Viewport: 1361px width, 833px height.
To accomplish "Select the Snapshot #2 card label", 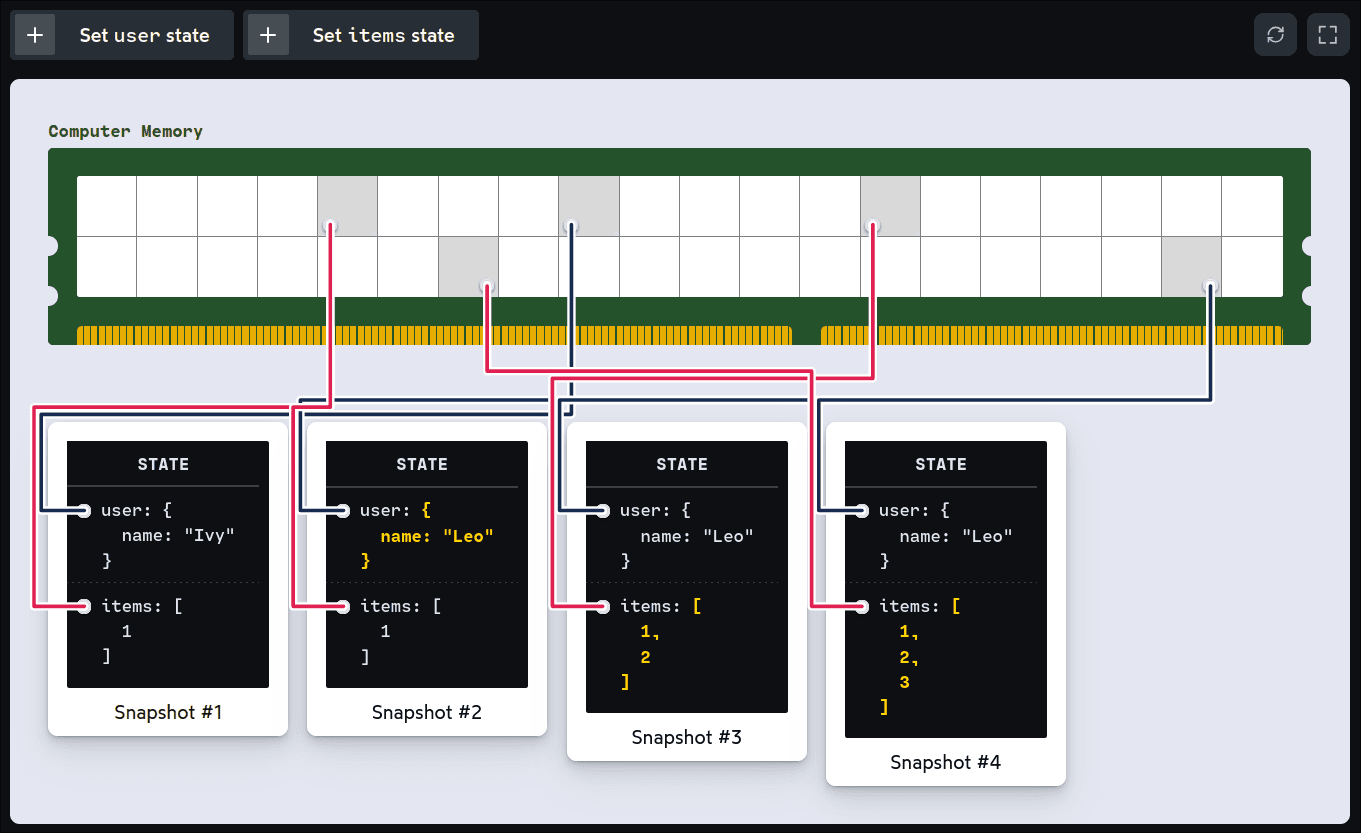I will coord(427,712).
